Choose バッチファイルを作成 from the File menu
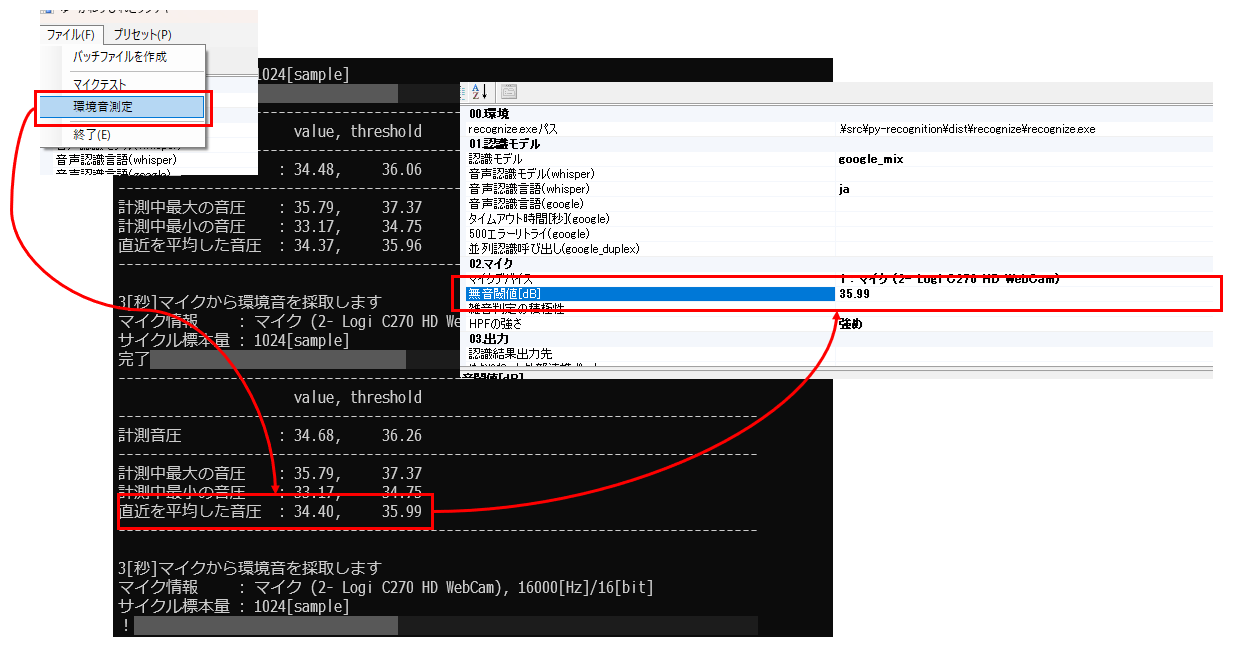The image size is (1238, 646). coord(121,57)
